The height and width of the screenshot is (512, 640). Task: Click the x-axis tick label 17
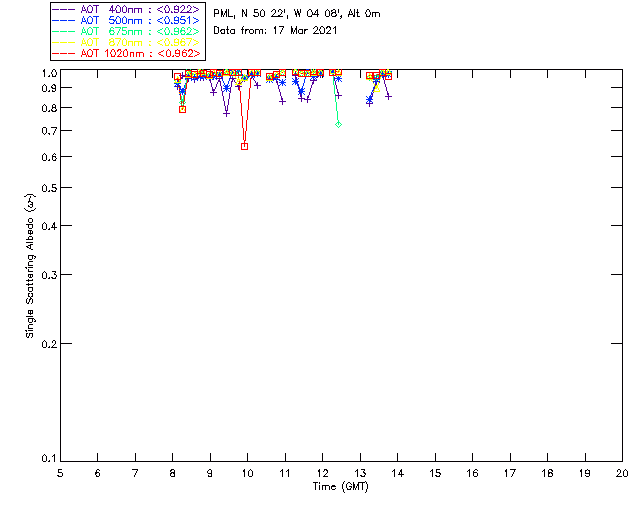tap(510, 474)
